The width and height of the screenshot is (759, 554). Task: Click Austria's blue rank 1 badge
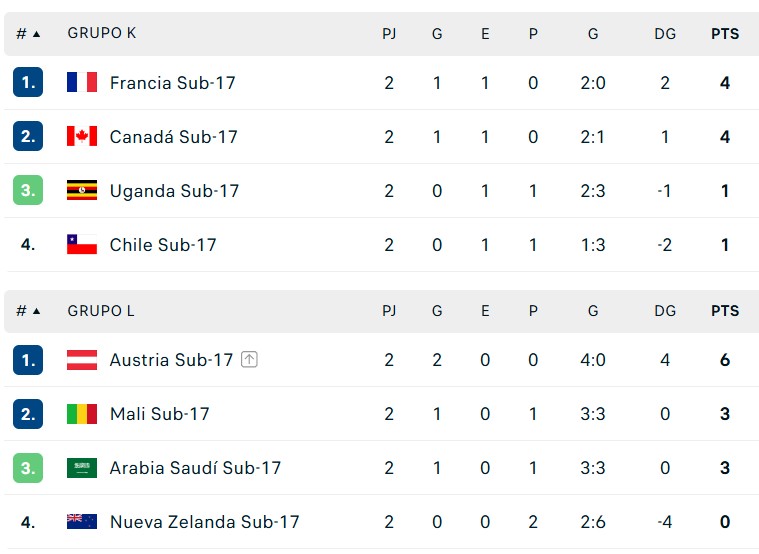28,360
